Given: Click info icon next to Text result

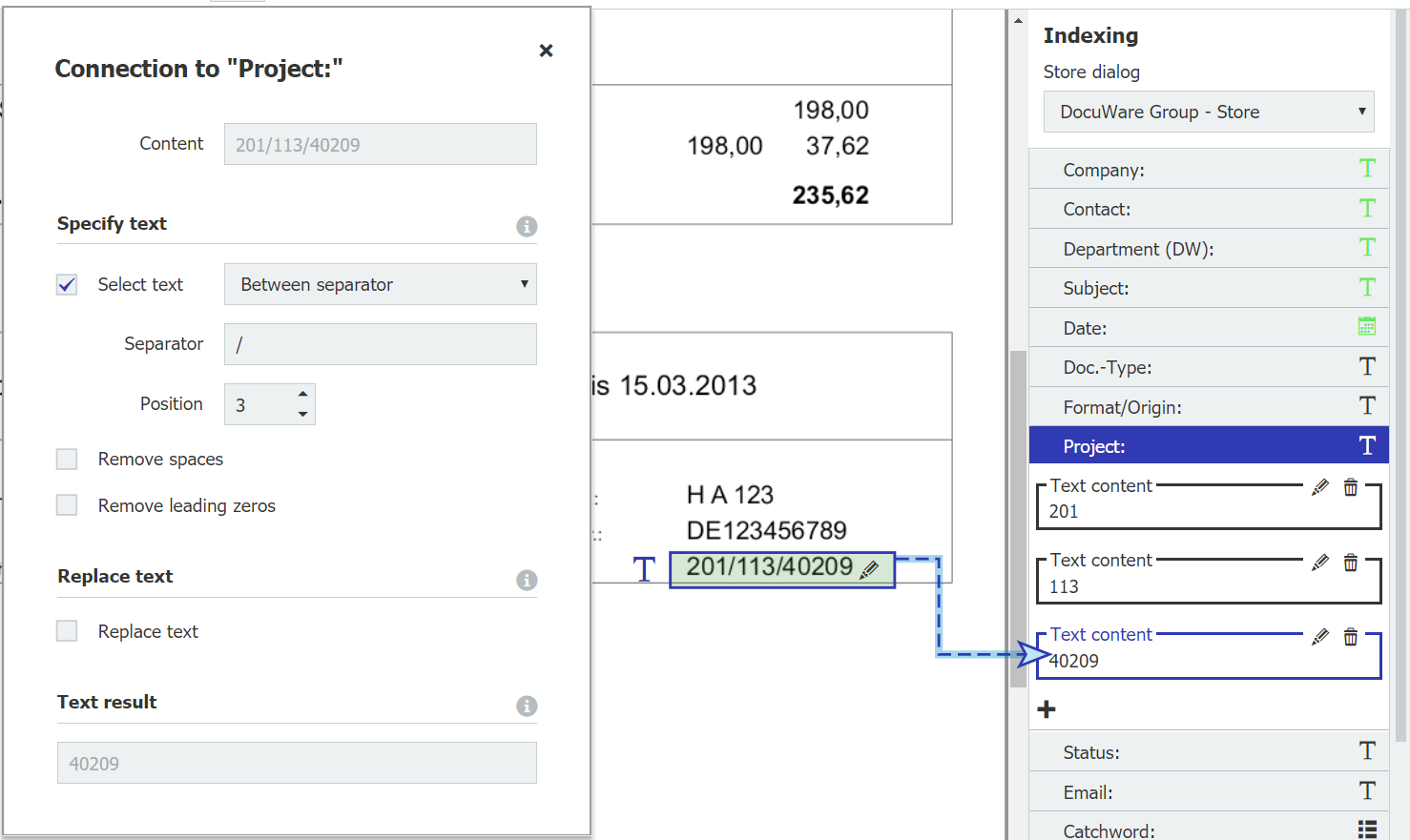Looking at the screenshot, I should point(527,706).
